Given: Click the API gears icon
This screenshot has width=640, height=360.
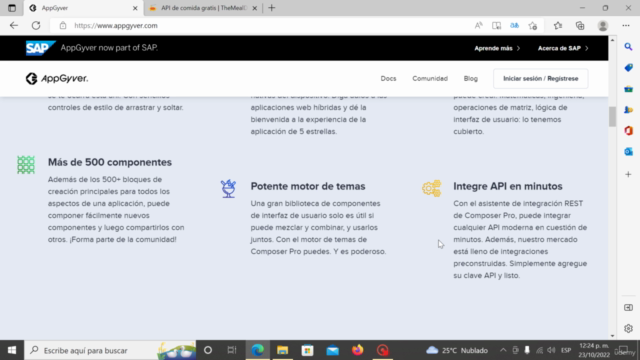Looking at the screenshot, I should [431, 188].
